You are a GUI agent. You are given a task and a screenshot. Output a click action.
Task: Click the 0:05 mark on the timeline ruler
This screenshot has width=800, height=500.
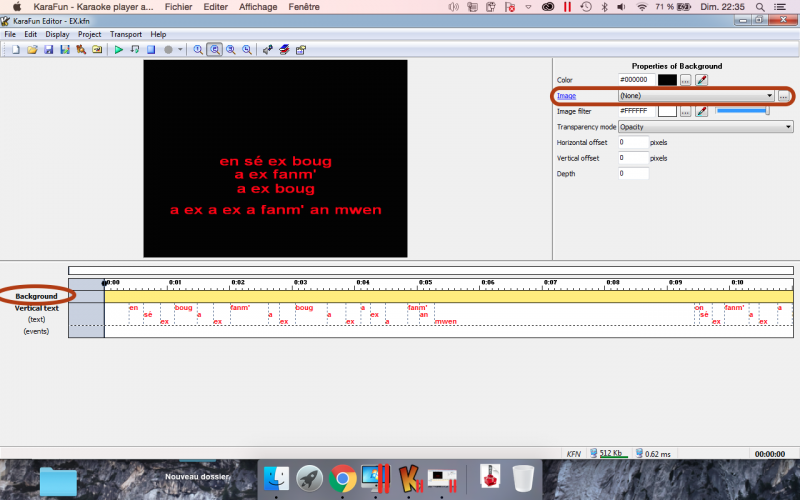tap(425, 282)
